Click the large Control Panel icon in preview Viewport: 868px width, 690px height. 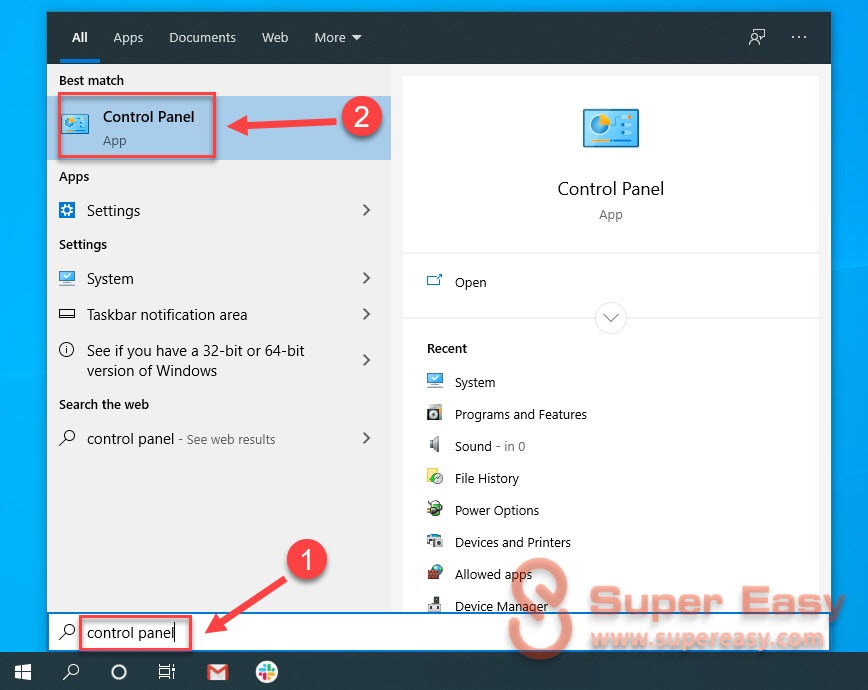pos(611,128)
